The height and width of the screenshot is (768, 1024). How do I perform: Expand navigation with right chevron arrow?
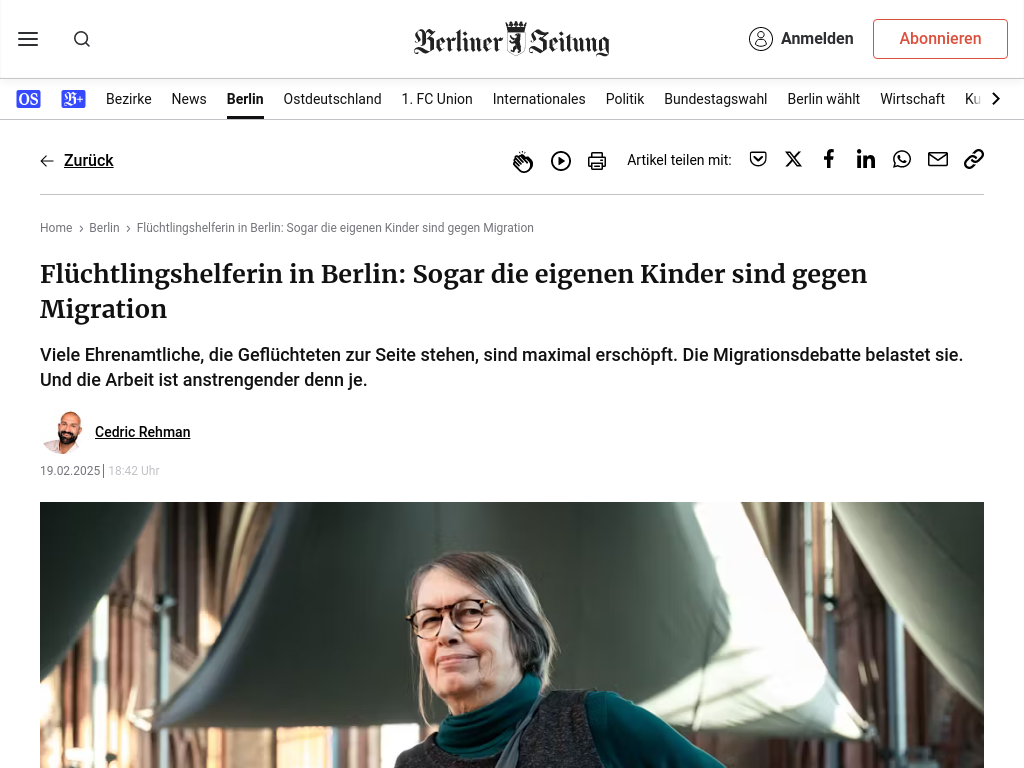point(996,99)
